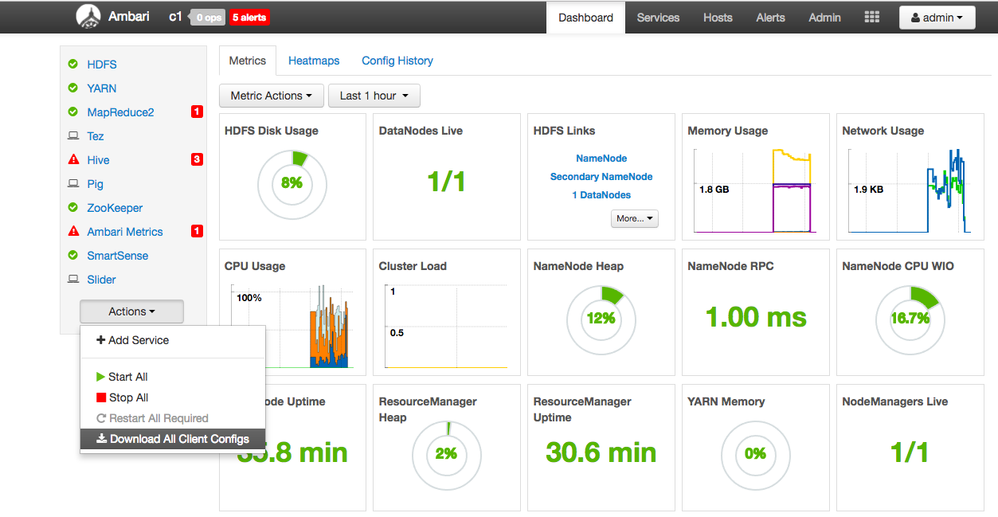Open the MapReduce2 service link
The image size is (998, 517).
click(120, 112)
